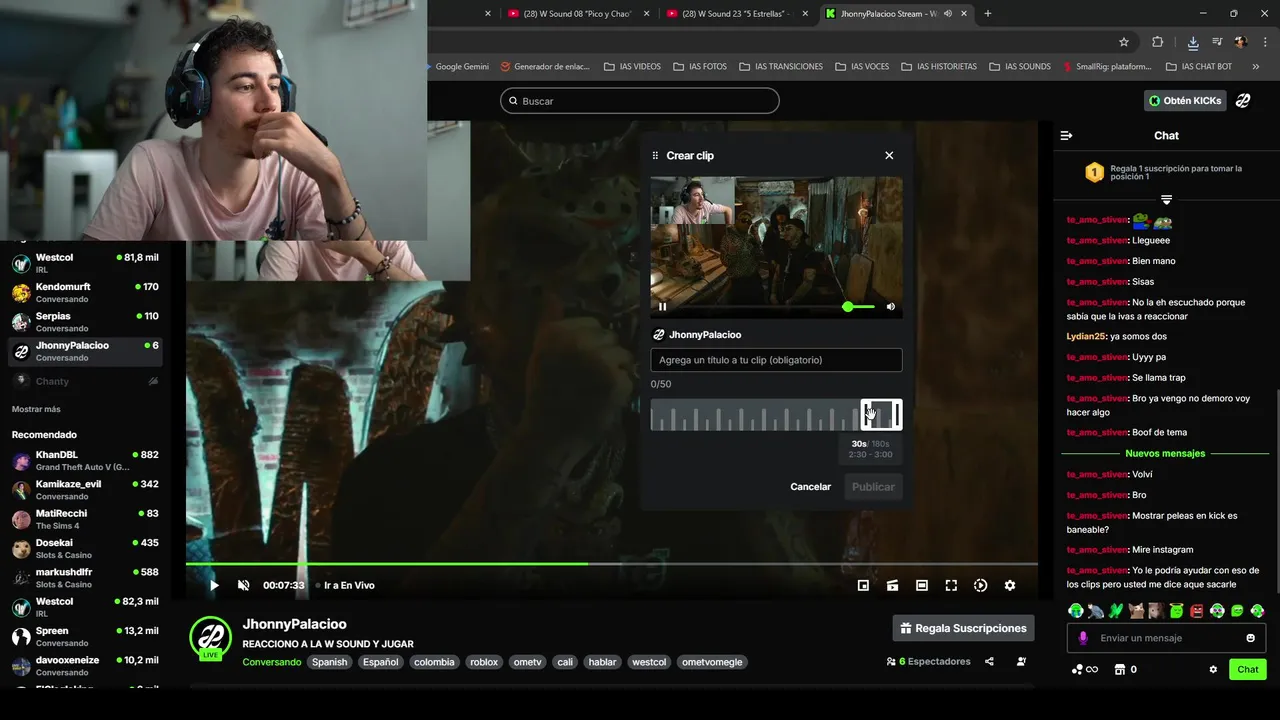Unmute the stream player volume
Image resolution: width=1280 pixels, height=720 pixels.
point(243,585)
